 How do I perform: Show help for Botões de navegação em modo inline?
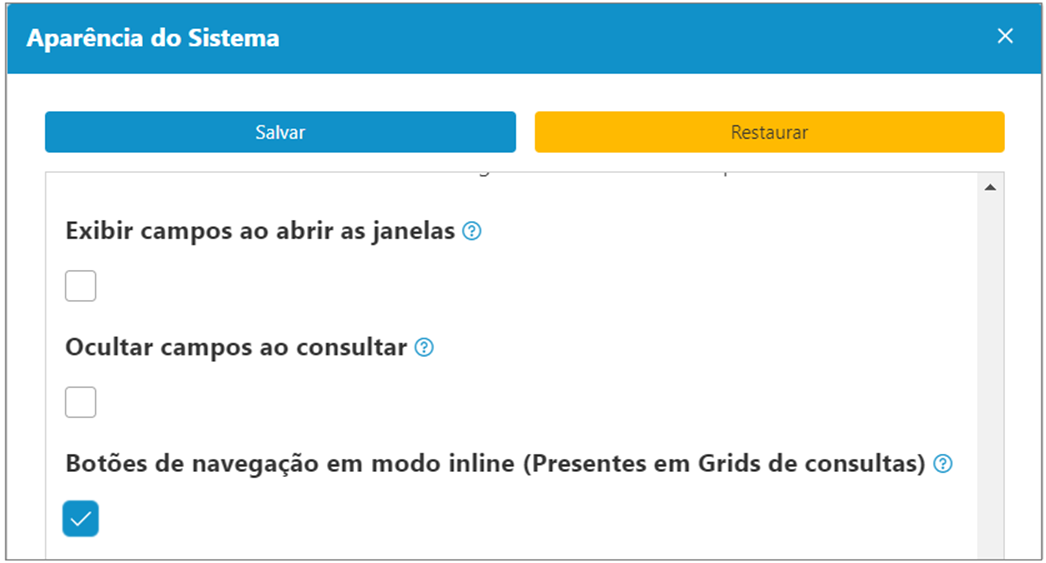tap(943, 464)
